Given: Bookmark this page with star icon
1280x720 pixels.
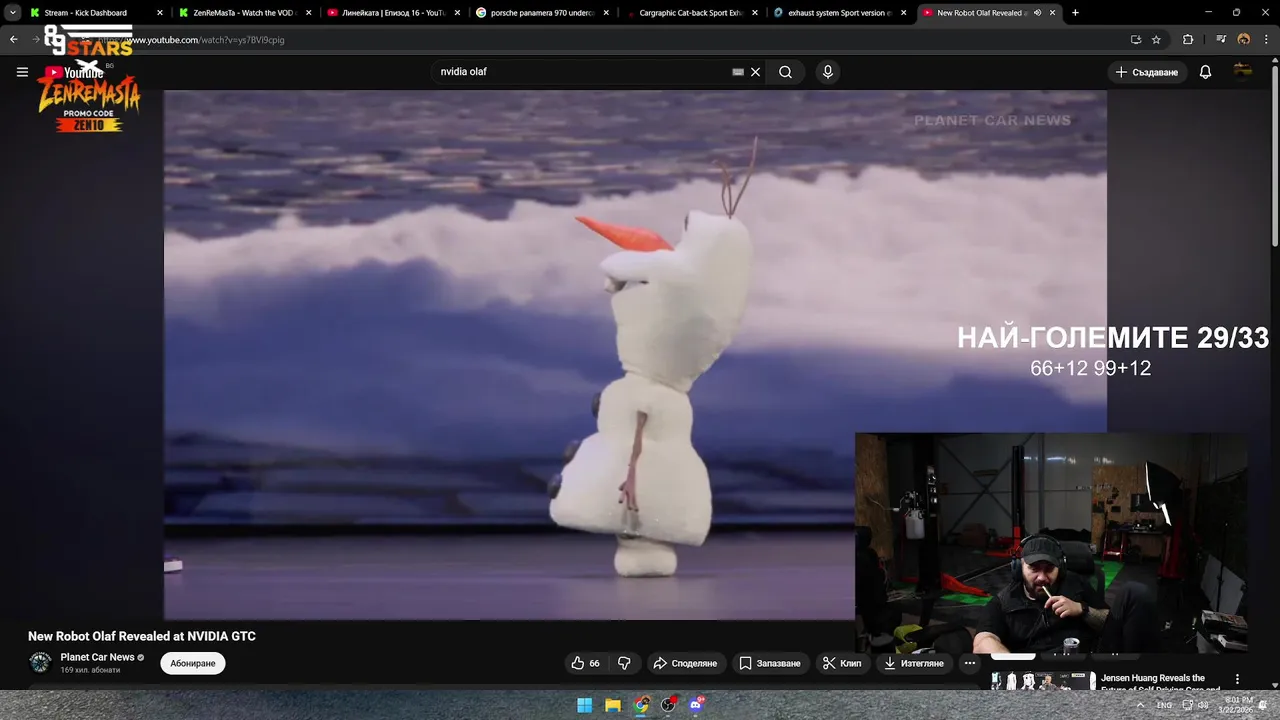Looking at the screenshot, I should tap(1156, 40).
